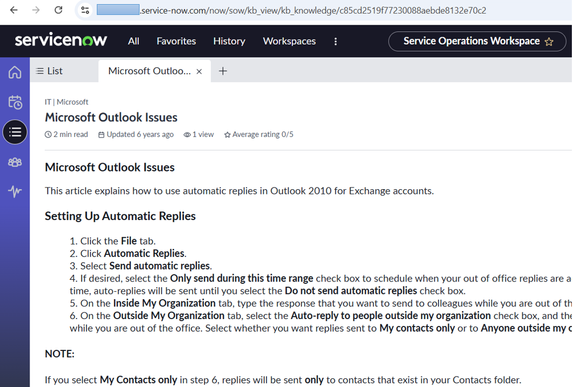Open the Workspaces menu
Screen dimensions: 573x387
(289, 41)
